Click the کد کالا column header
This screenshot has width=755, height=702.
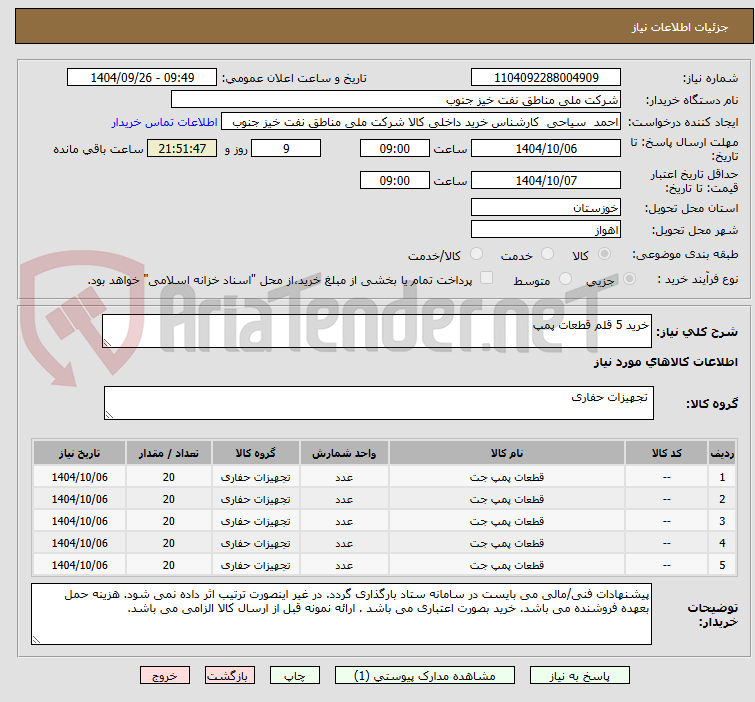[x=666, y=453]
